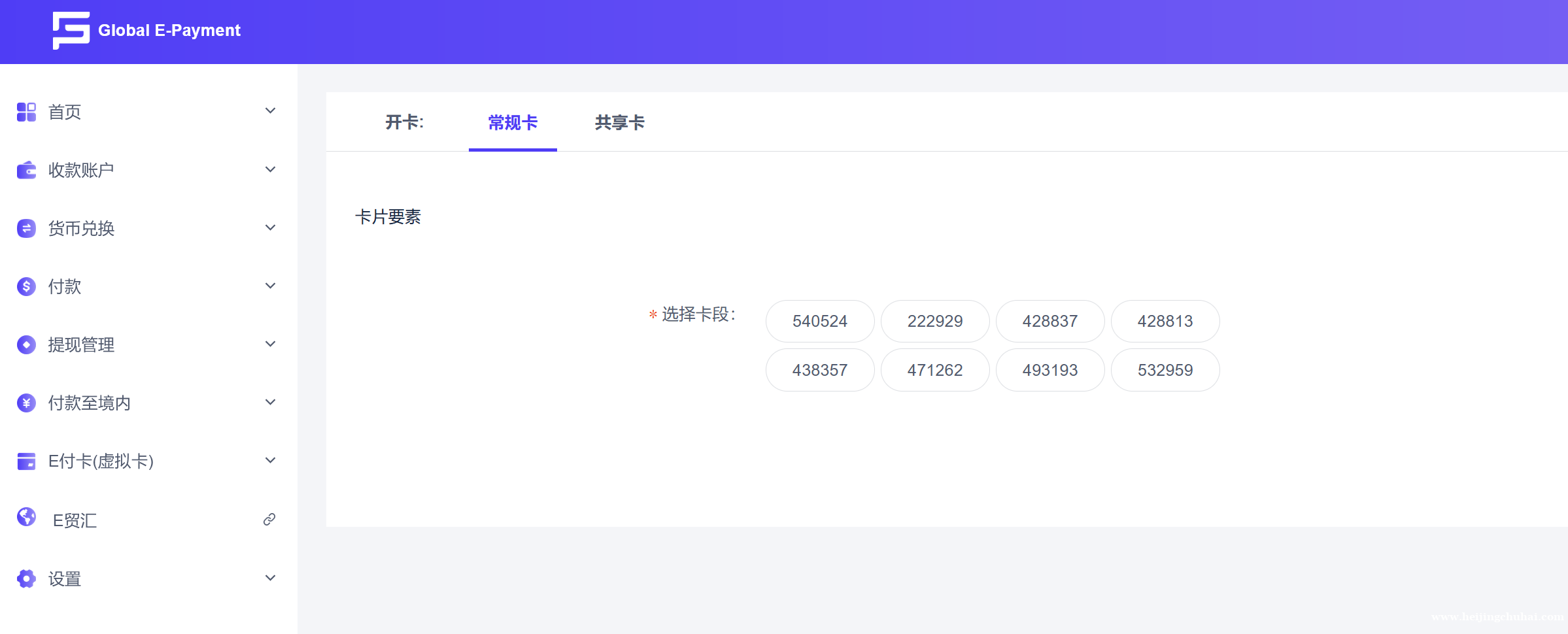
Task: Open the 付款至境内 sidebar menu item
Action: tap(148, 403)
